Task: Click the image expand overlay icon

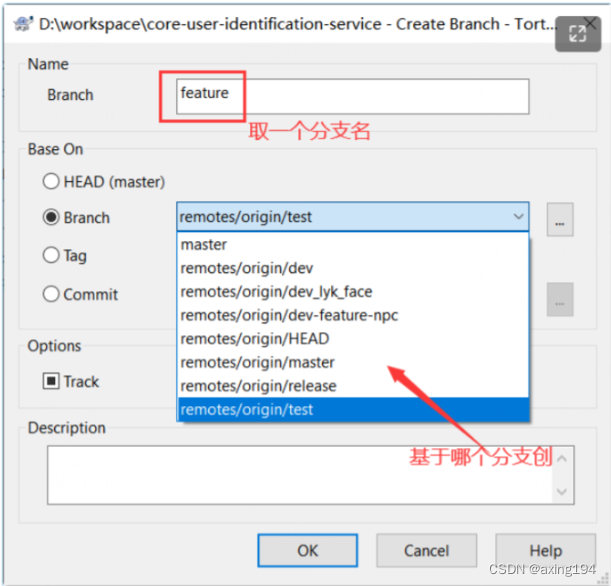Action: coord(577,34)
